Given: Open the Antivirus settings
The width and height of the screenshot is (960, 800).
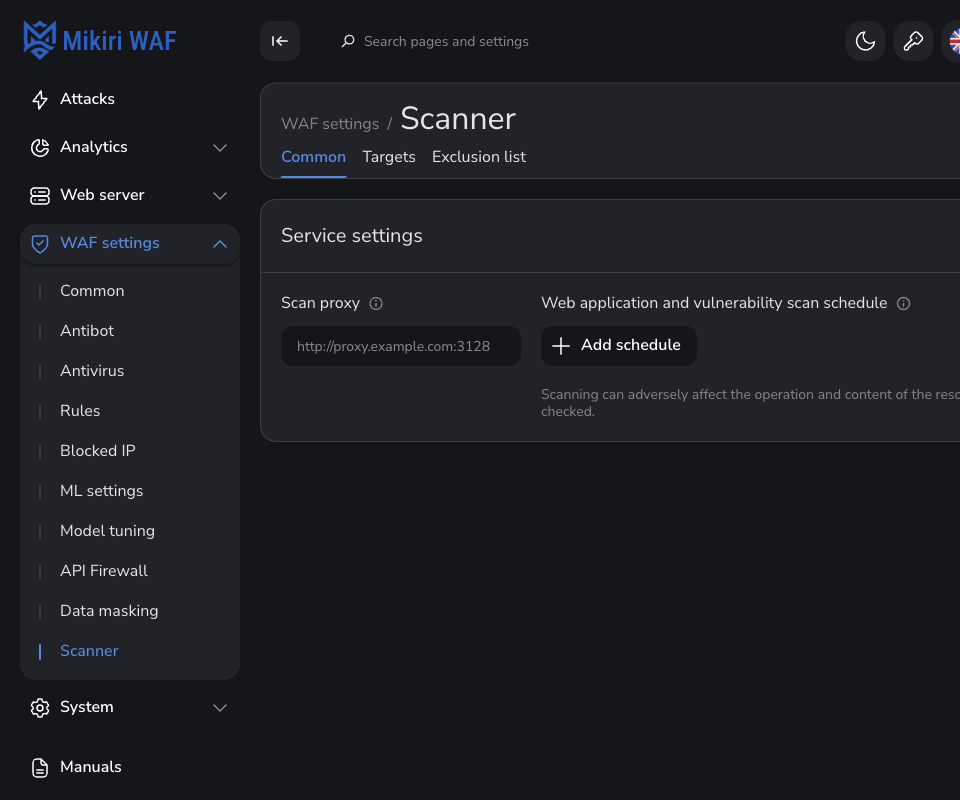Looking at the screenshot, I should (x=92, y=371).
